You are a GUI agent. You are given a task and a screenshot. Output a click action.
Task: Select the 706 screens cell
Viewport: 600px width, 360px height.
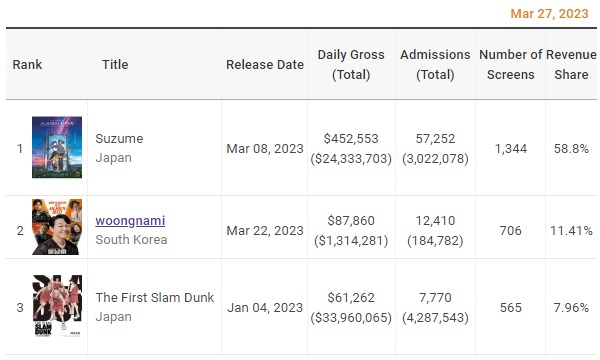[x=510, y=231]
